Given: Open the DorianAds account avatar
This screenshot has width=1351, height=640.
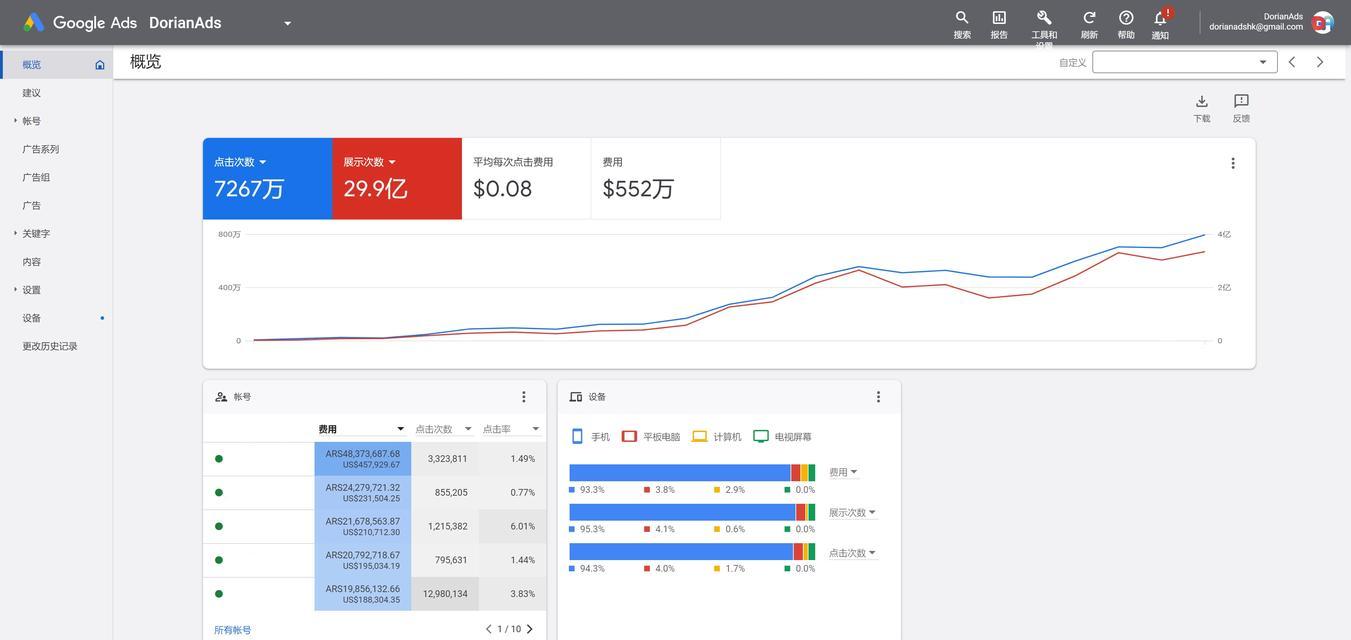Looking at the screenshot, I should point(1322,23).
